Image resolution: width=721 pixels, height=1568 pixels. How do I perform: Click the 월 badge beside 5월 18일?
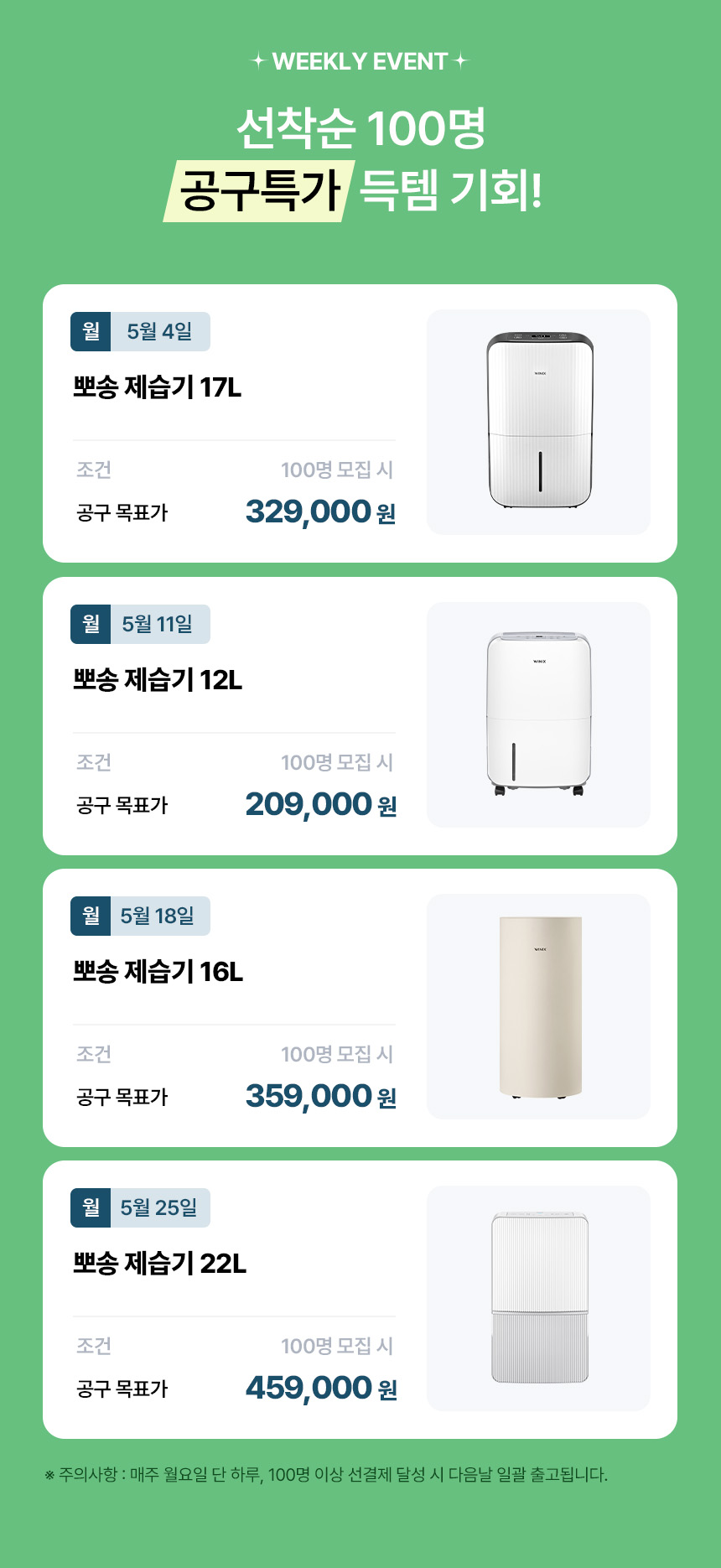(91, 916)
